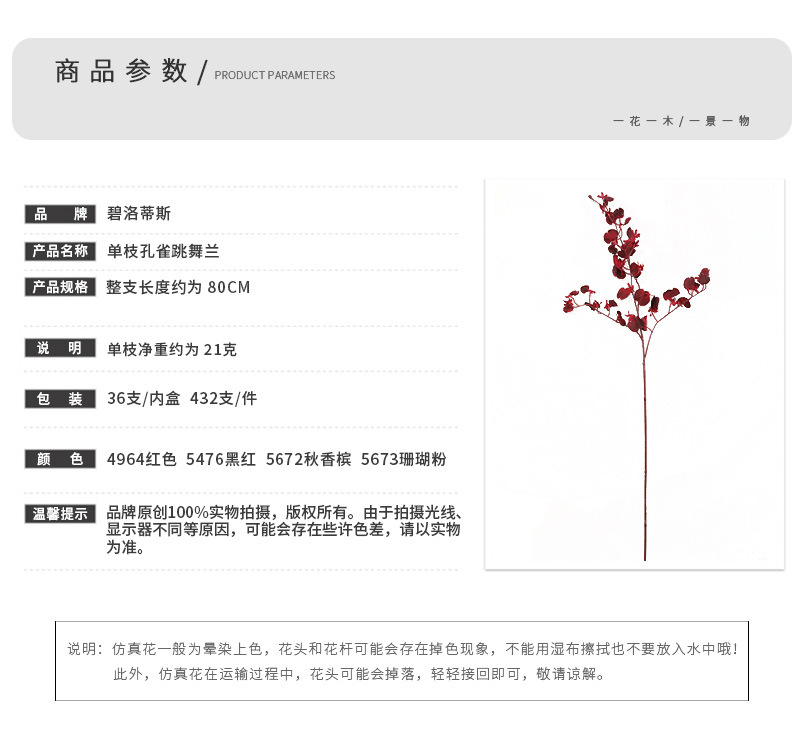Open the red orchid branch product image
The image size is (800, 731).
(x=634, y=374)
